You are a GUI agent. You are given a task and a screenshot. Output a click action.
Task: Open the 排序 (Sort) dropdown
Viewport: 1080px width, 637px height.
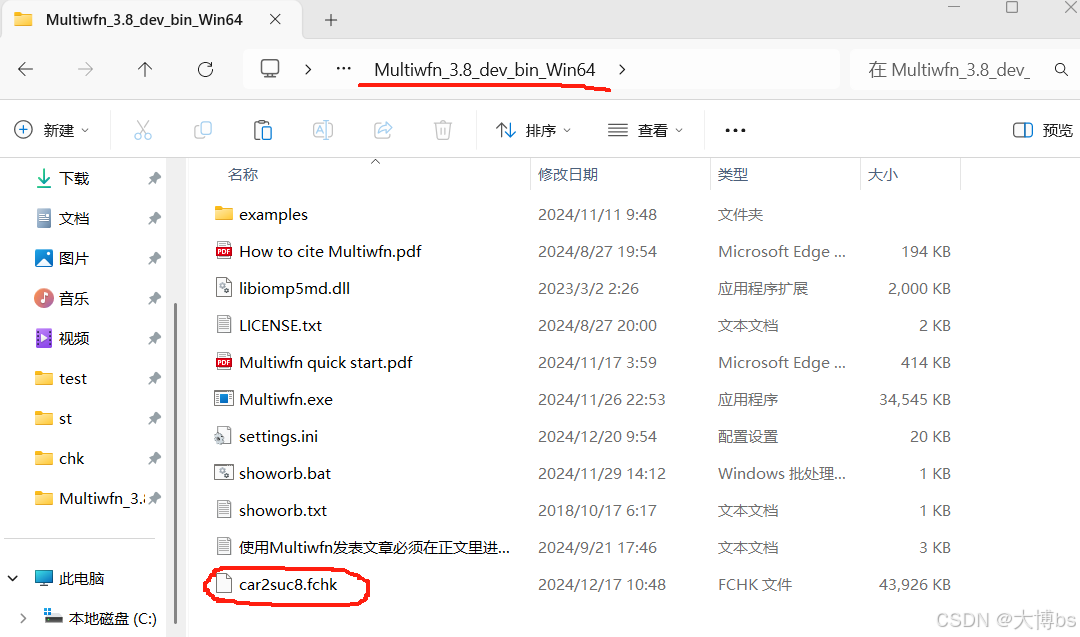(x=534, y=130)
